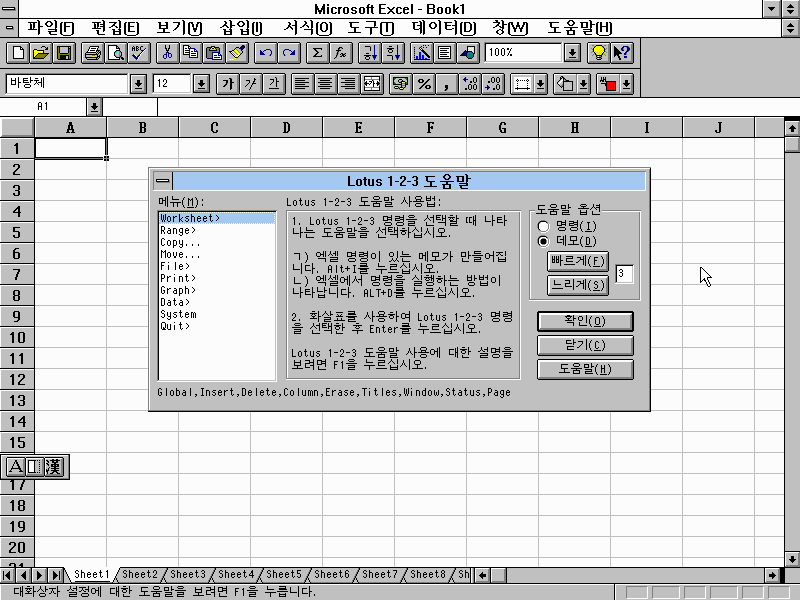The image size is (800, 600).
Task: Launch the ChartWizard icon
Action: click(x=421, y=53)
